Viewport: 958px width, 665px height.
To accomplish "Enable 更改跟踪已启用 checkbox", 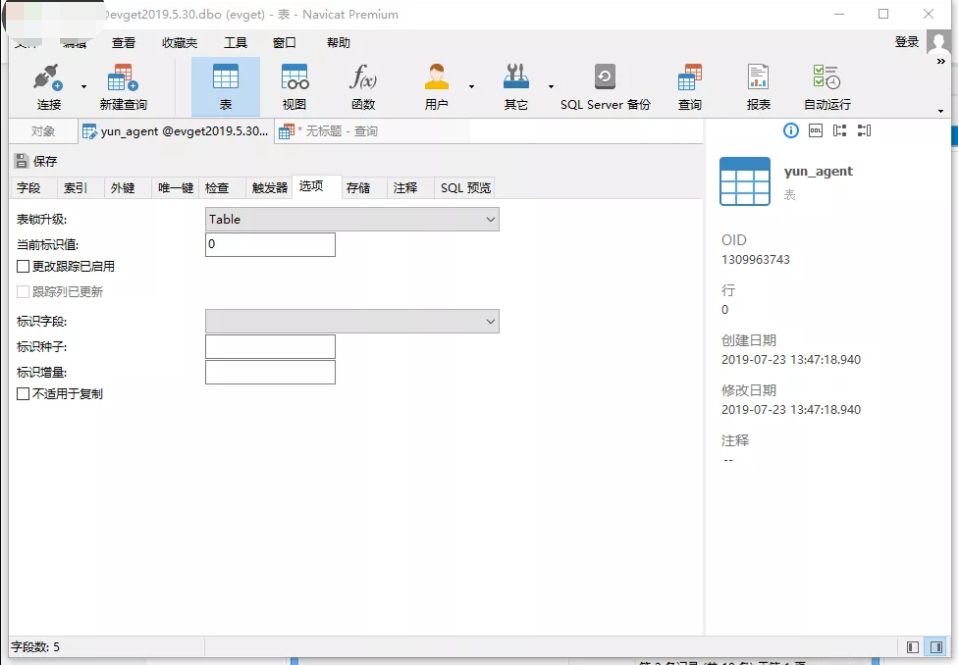I will [23, 266].
